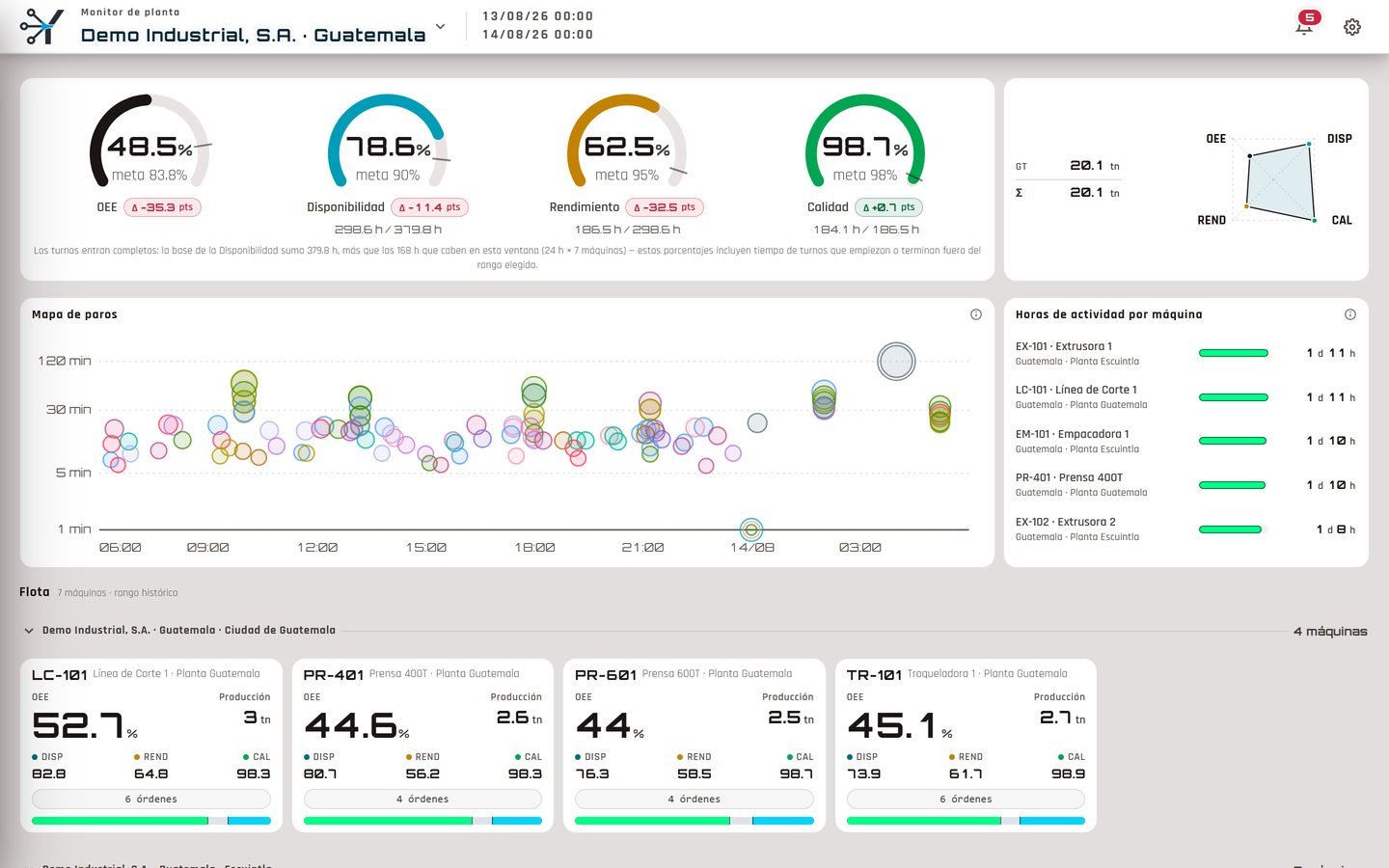
Task: Collapse the Ciudad de Guatemala machine group
Action: coord(29,631)
